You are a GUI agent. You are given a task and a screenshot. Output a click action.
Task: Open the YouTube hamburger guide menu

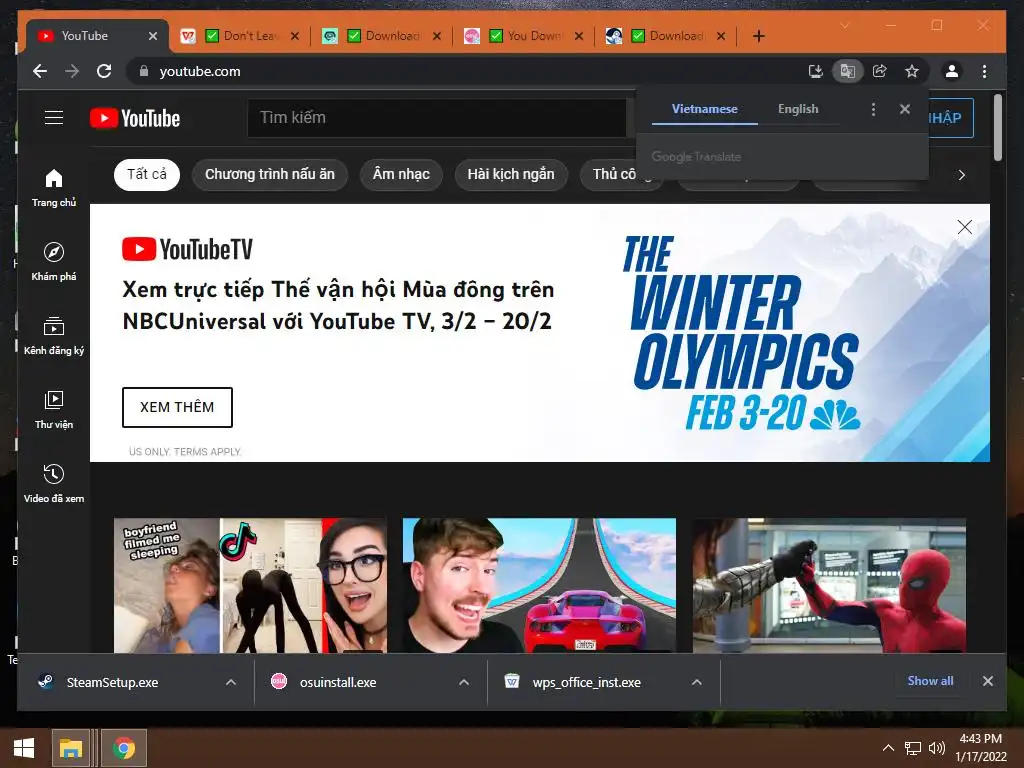coord(54,118)
